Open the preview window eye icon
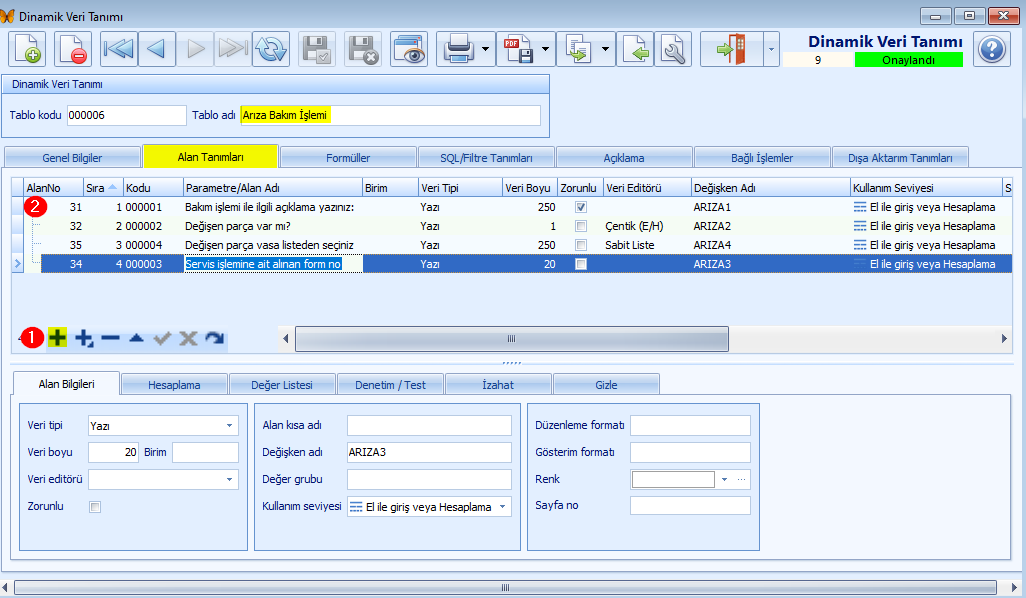This screenshot has height=598, width=1026. pyautogui.click(x=409, y=49)
